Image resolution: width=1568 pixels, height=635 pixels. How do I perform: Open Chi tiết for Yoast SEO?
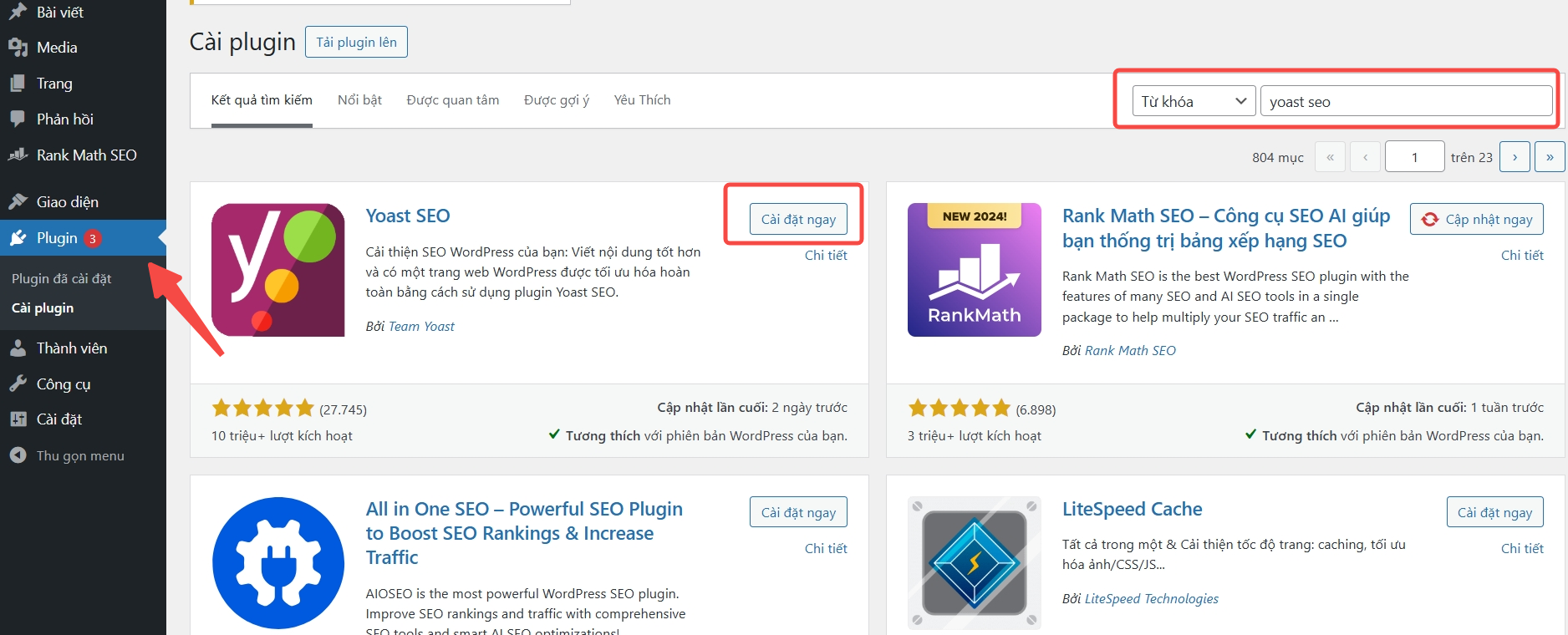pos(826,255)
